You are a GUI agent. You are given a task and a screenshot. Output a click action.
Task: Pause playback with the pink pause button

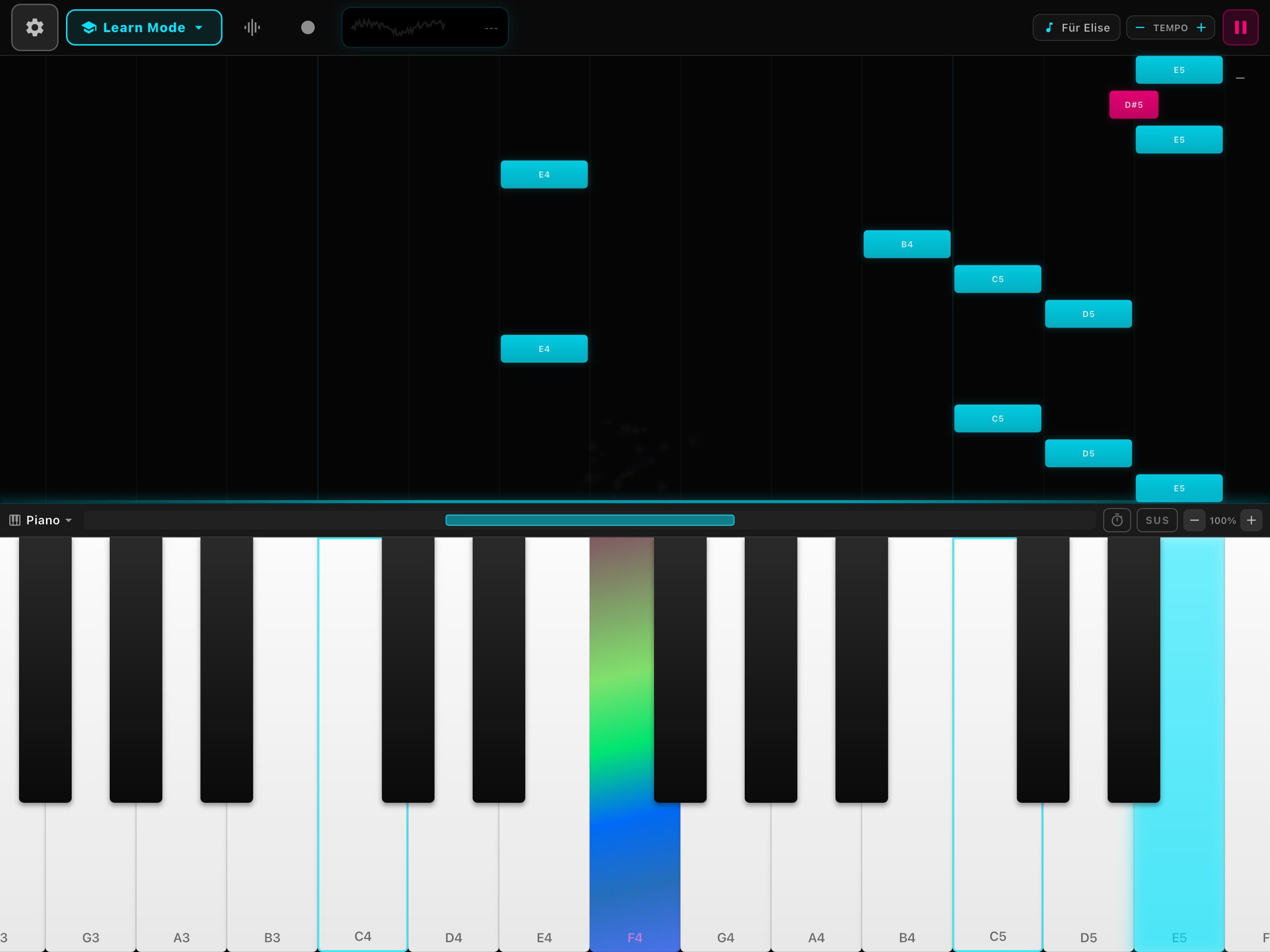coord(1240,27)
